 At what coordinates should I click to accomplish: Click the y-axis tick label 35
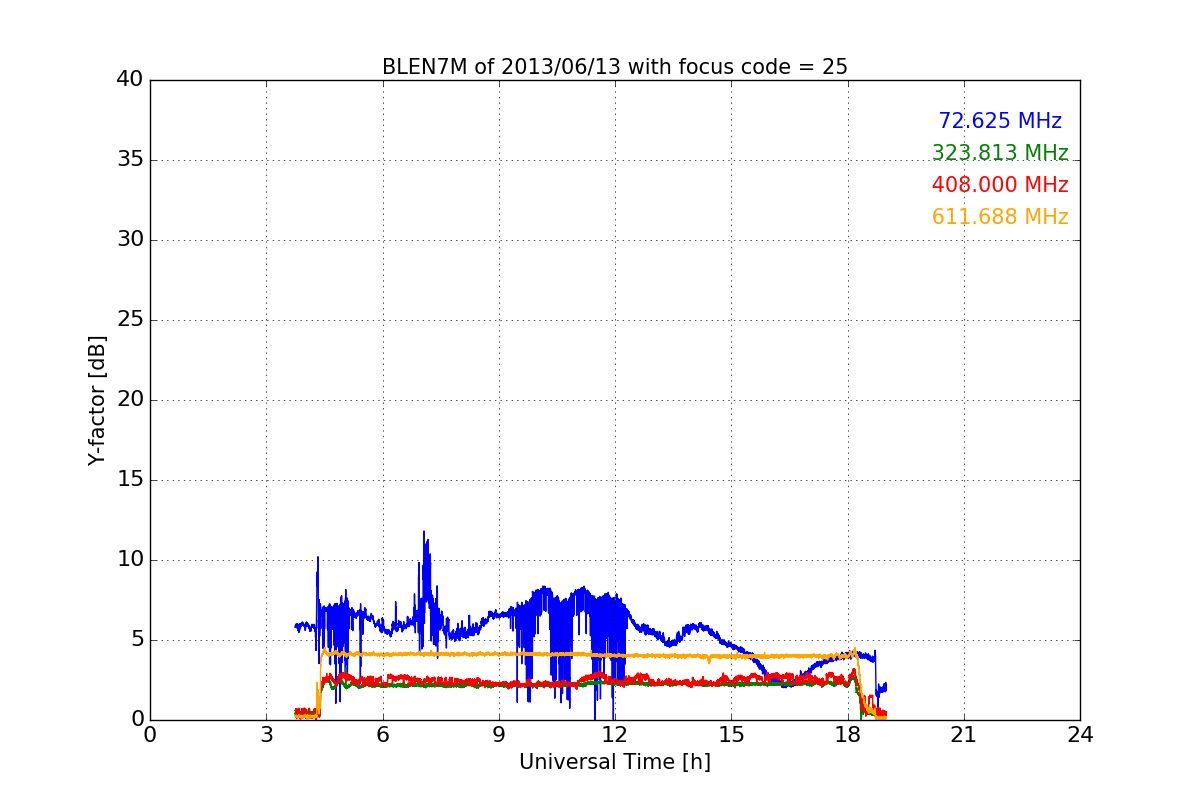[130, 160]
